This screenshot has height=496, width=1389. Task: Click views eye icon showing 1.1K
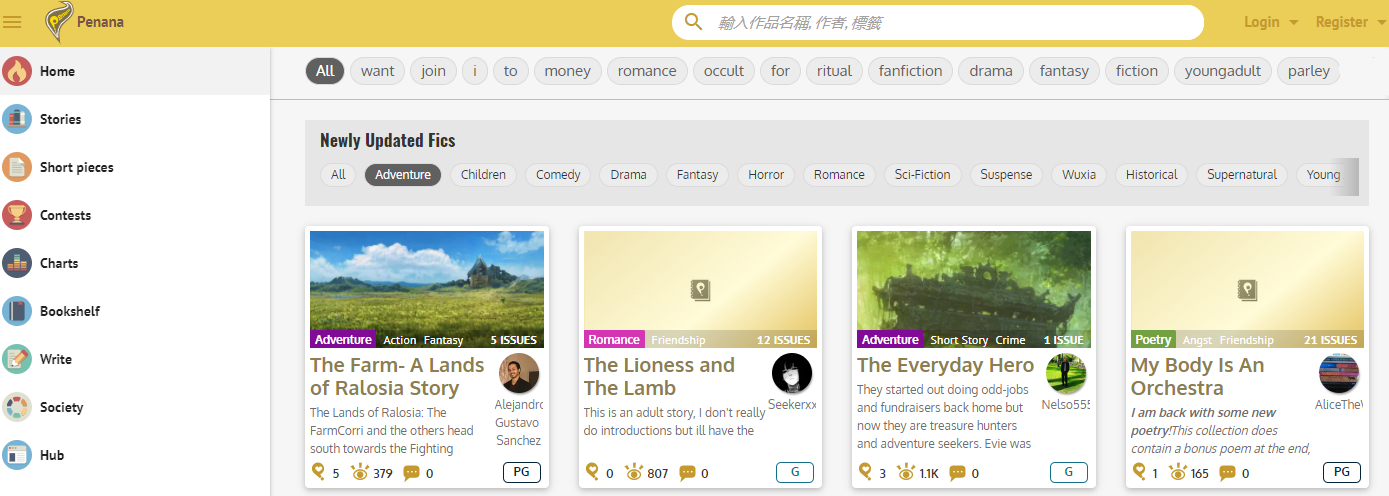point(906,472)
